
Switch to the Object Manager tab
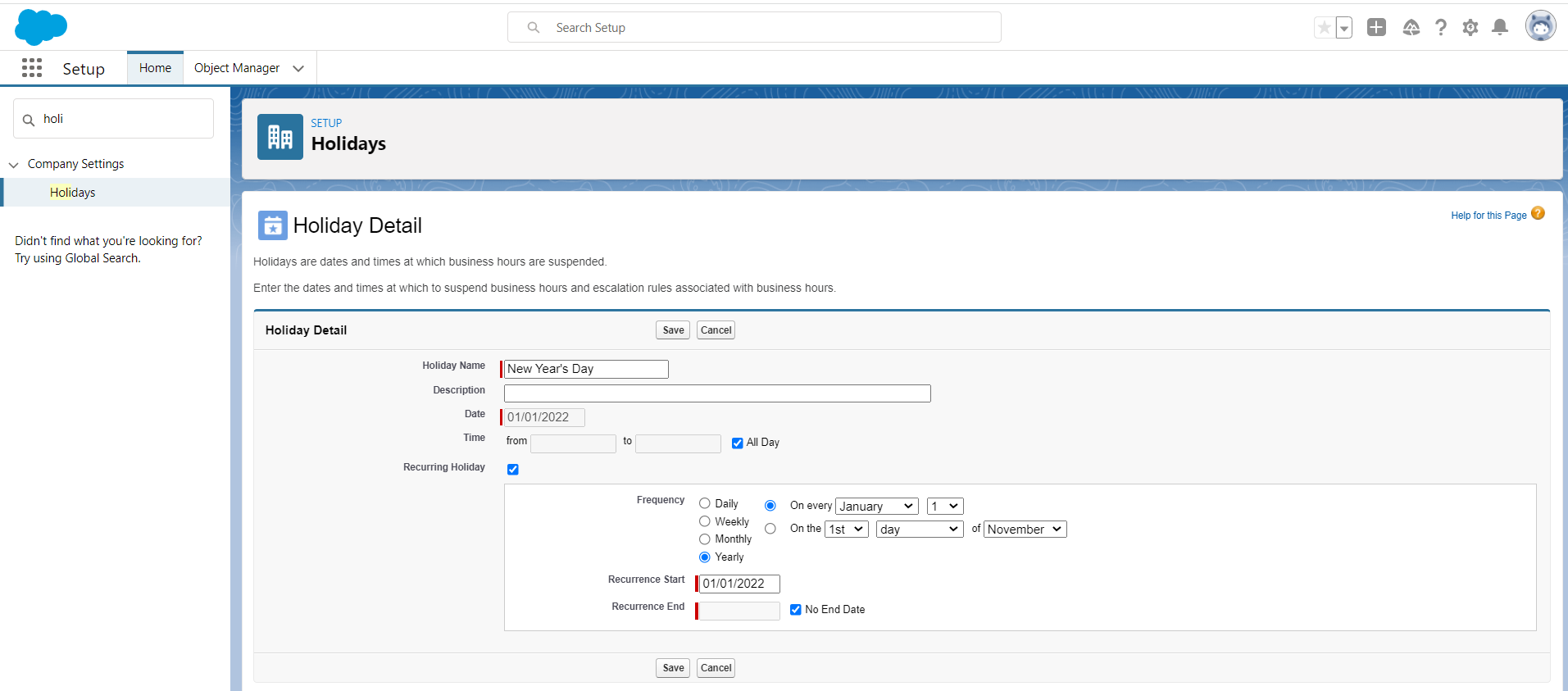tap(237, 68)
